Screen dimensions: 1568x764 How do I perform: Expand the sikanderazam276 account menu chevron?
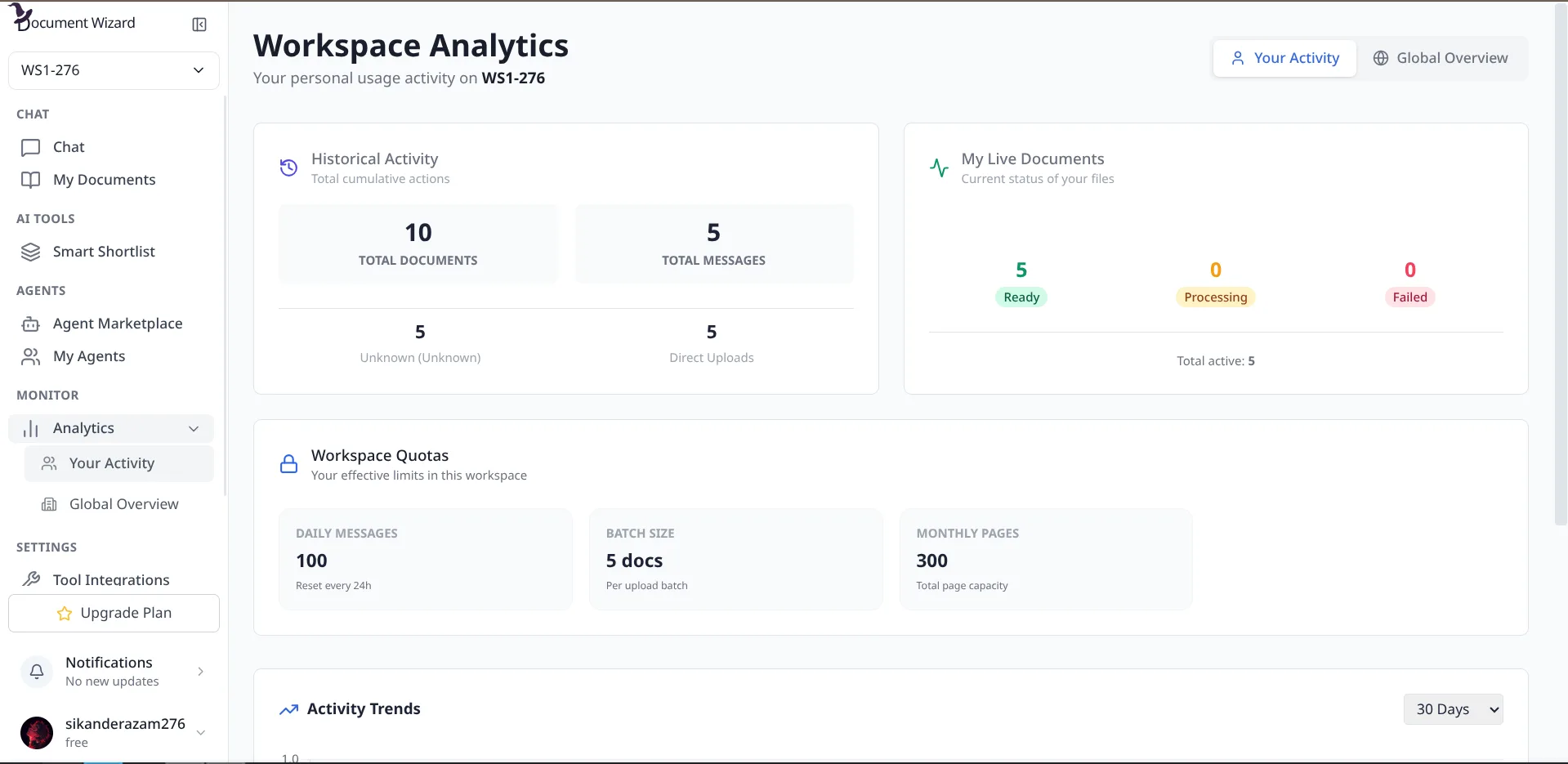click(x=200, y=733)
